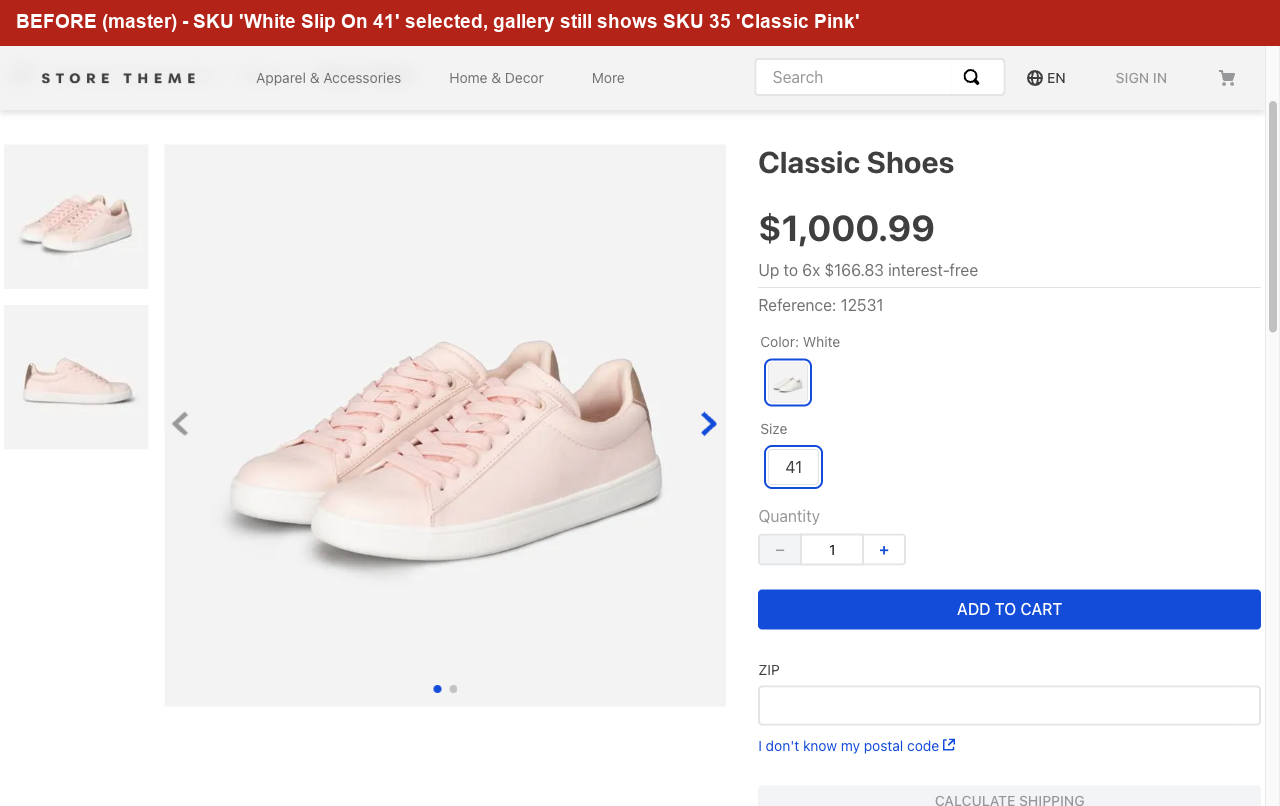Image resolution: width=1280 pixels, height=806 pixels.
Task: Select the first gallery pagination dot
Action: pyautogui.click(x=437, y=689)
